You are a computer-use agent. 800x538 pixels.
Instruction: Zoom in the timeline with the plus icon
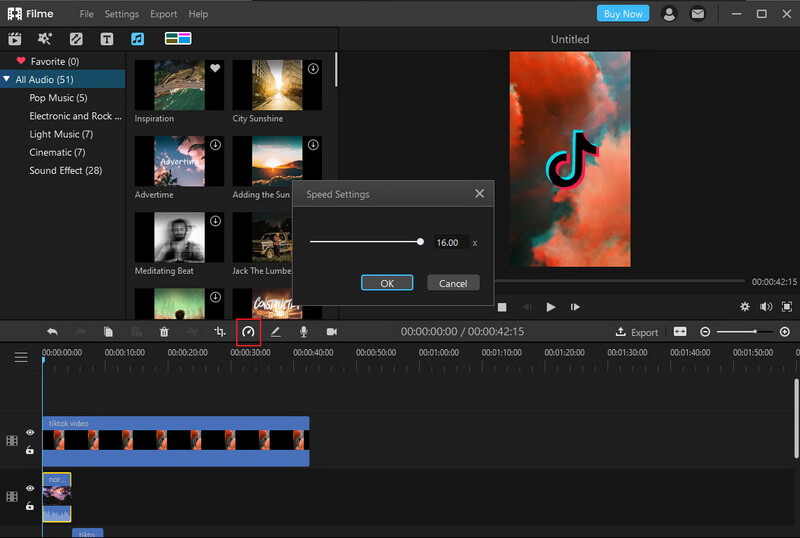[785, 332]
